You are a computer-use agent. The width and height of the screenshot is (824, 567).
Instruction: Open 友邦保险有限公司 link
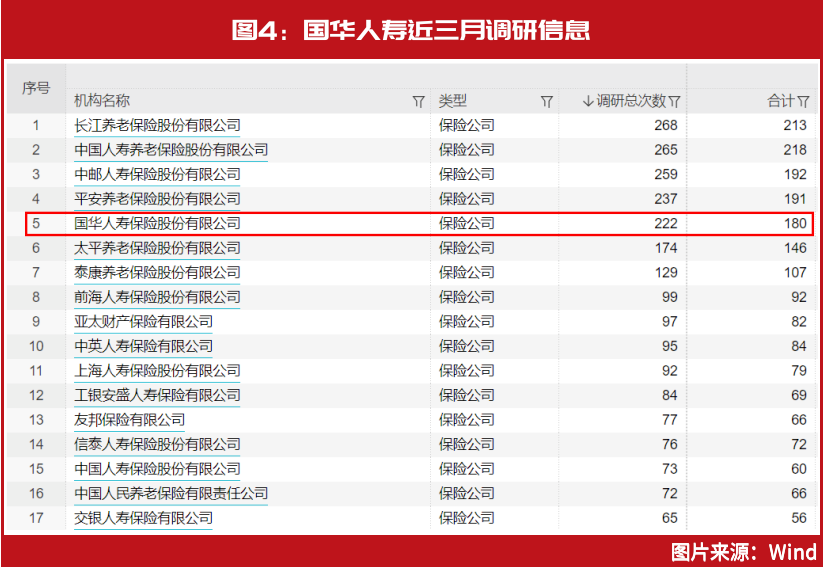pyautogui.click(x=129, y=420)
